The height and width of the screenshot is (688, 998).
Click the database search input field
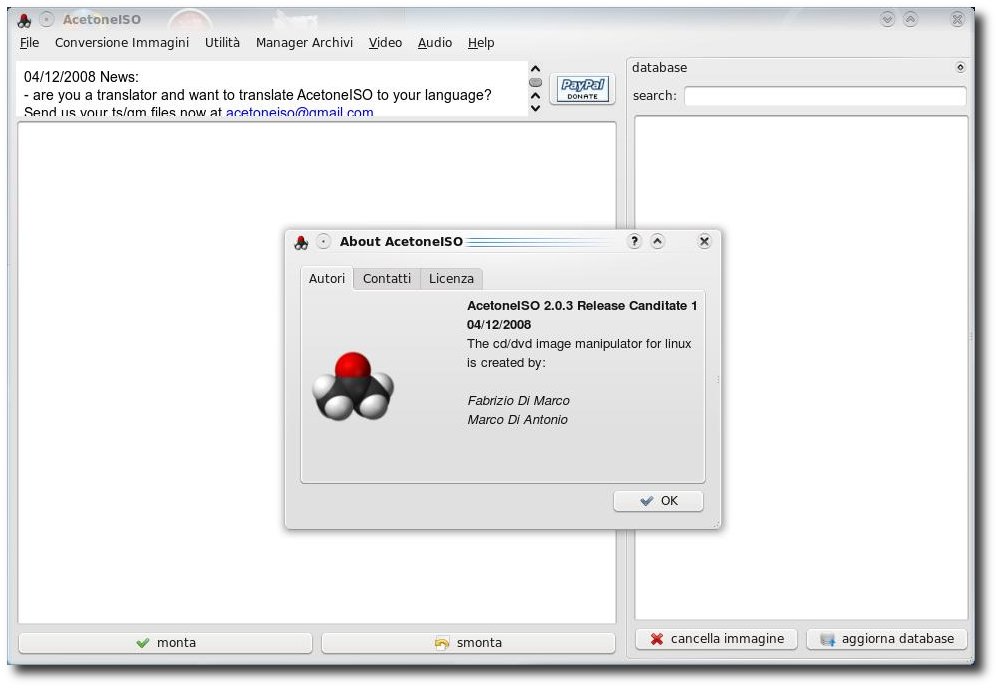pyautogui.click(x=825, y=96)
